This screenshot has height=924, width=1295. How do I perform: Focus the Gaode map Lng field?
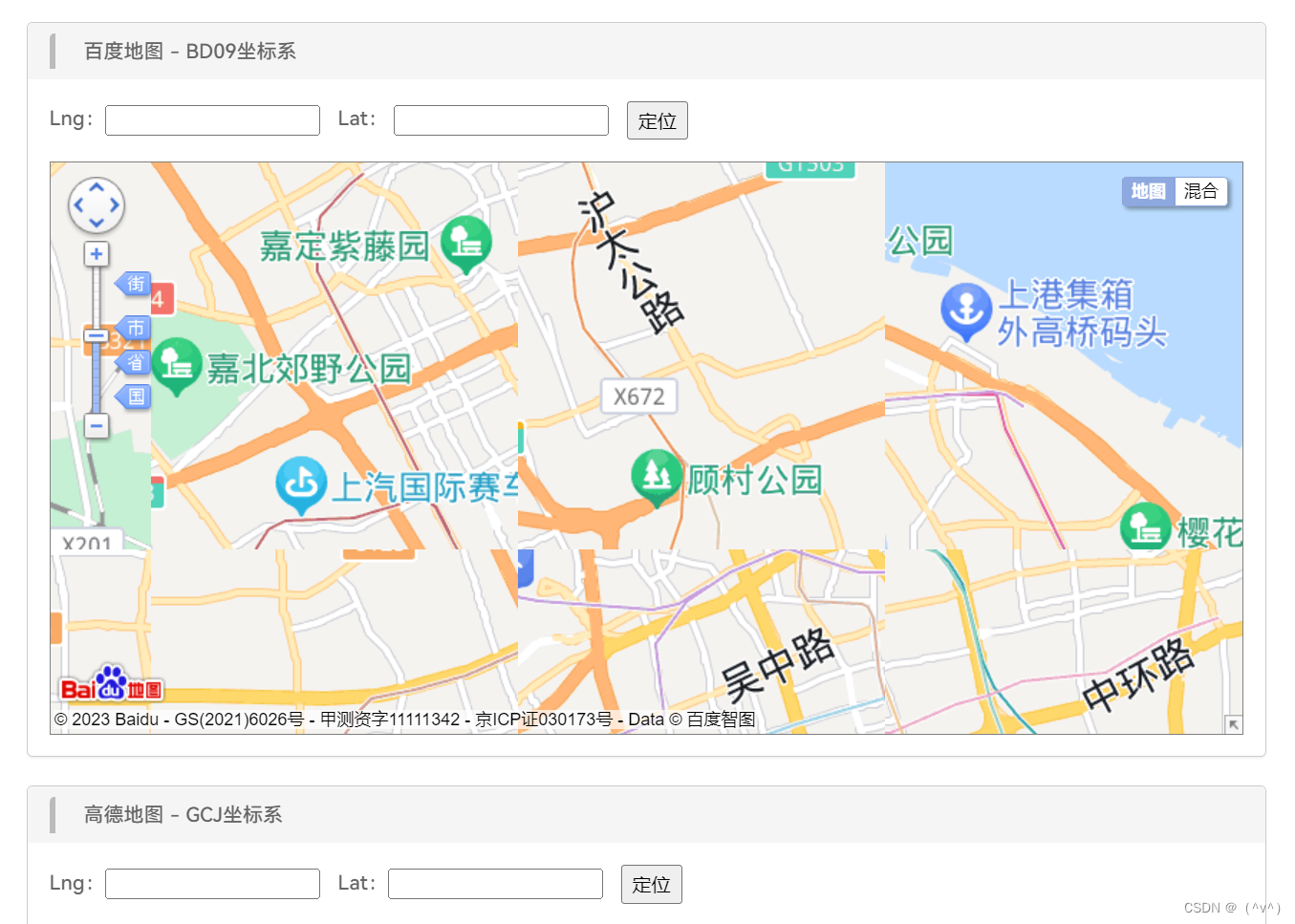212,884
